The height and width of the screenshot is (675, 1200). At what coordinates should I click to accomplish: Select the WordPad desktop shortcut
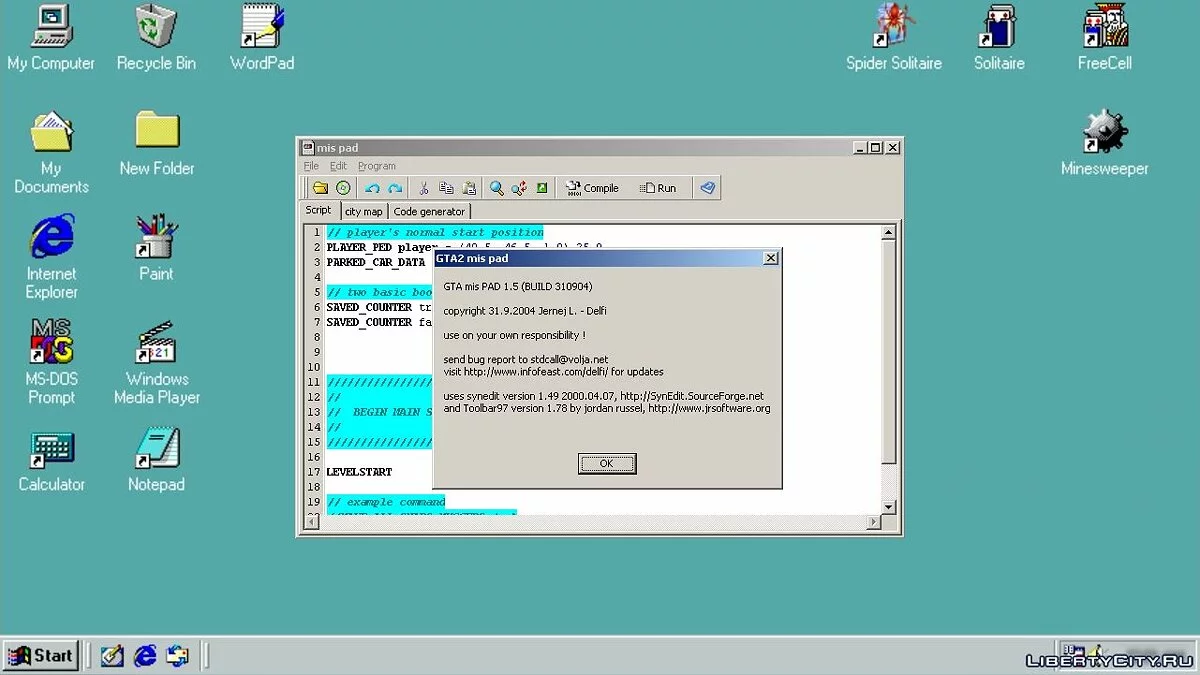pyautogui.click(x=262, y=38)
